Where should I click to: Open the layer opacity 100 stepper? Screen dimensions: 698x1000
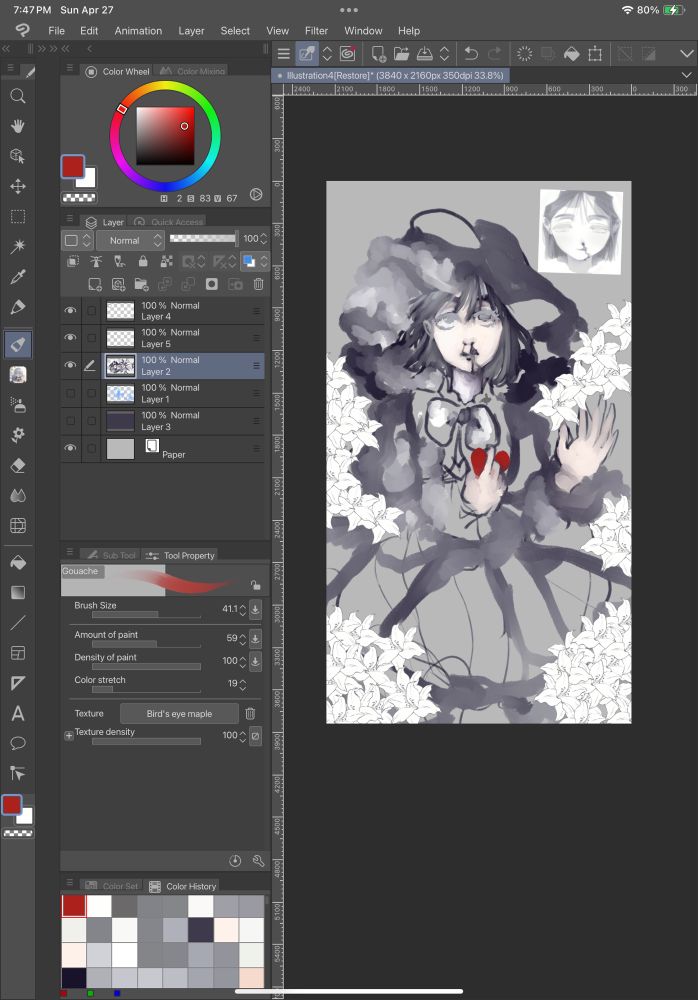click(x=264, y=239)
